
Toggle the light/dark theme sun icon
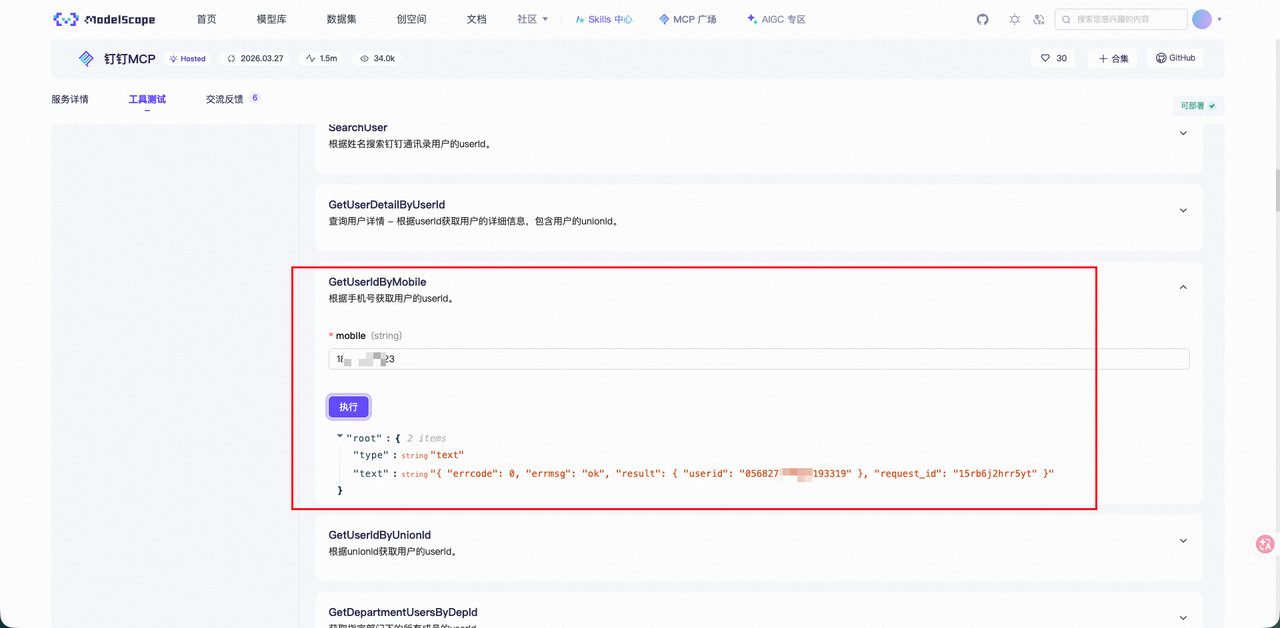(x=1014, y=19)
